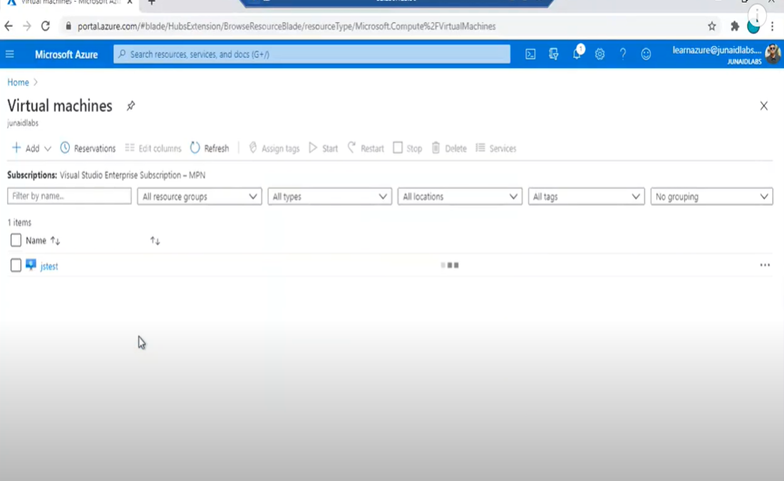784x481 pixels.
Task: Sort by the Name column arrows
Action: tap(55, 241)
